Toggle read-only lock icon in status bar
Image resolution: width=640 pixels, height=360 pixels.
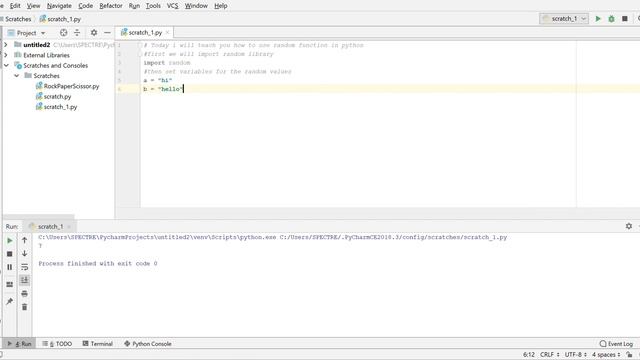point(629,355)
